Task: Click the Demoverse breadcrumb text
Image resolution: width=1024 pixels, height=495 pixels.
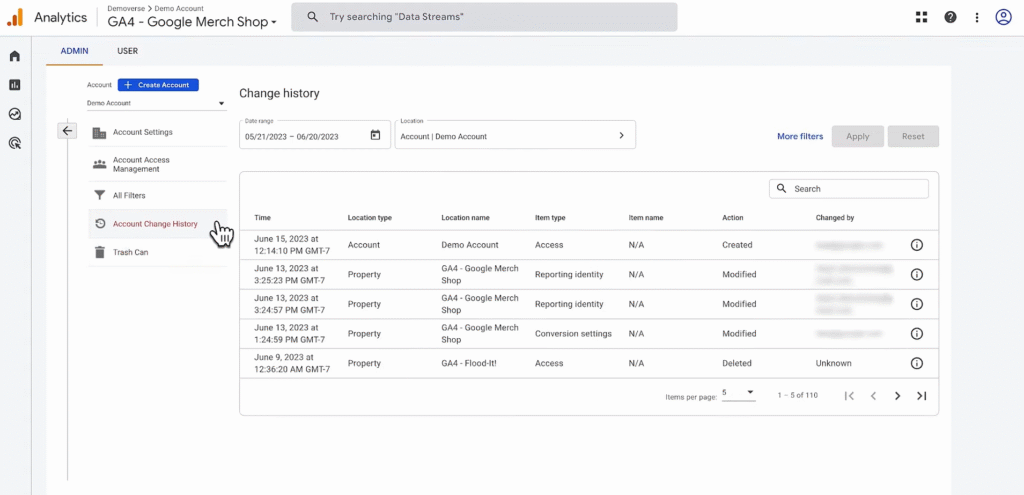Action: pyautogui.click(x=127, y=8)
